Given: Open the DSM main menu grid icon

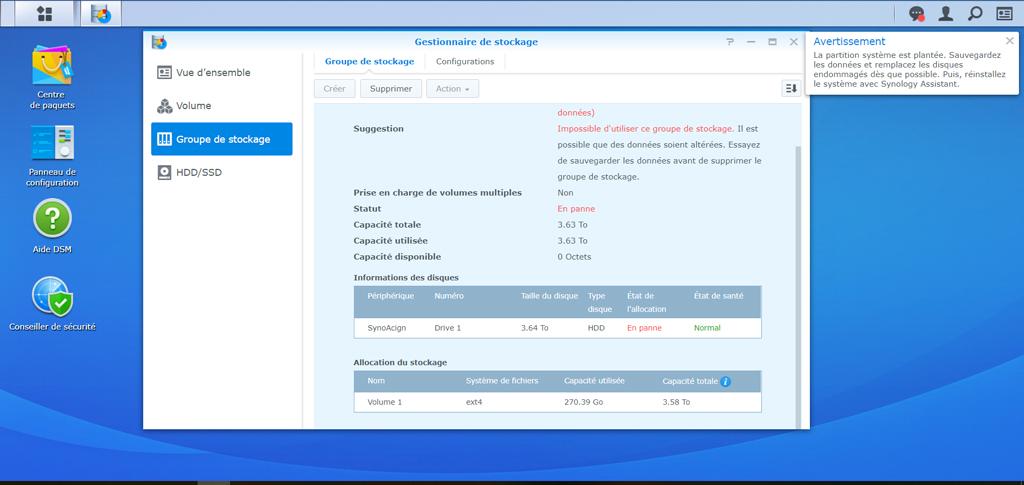Looking at the screenshot, I should tap(44, 14).
